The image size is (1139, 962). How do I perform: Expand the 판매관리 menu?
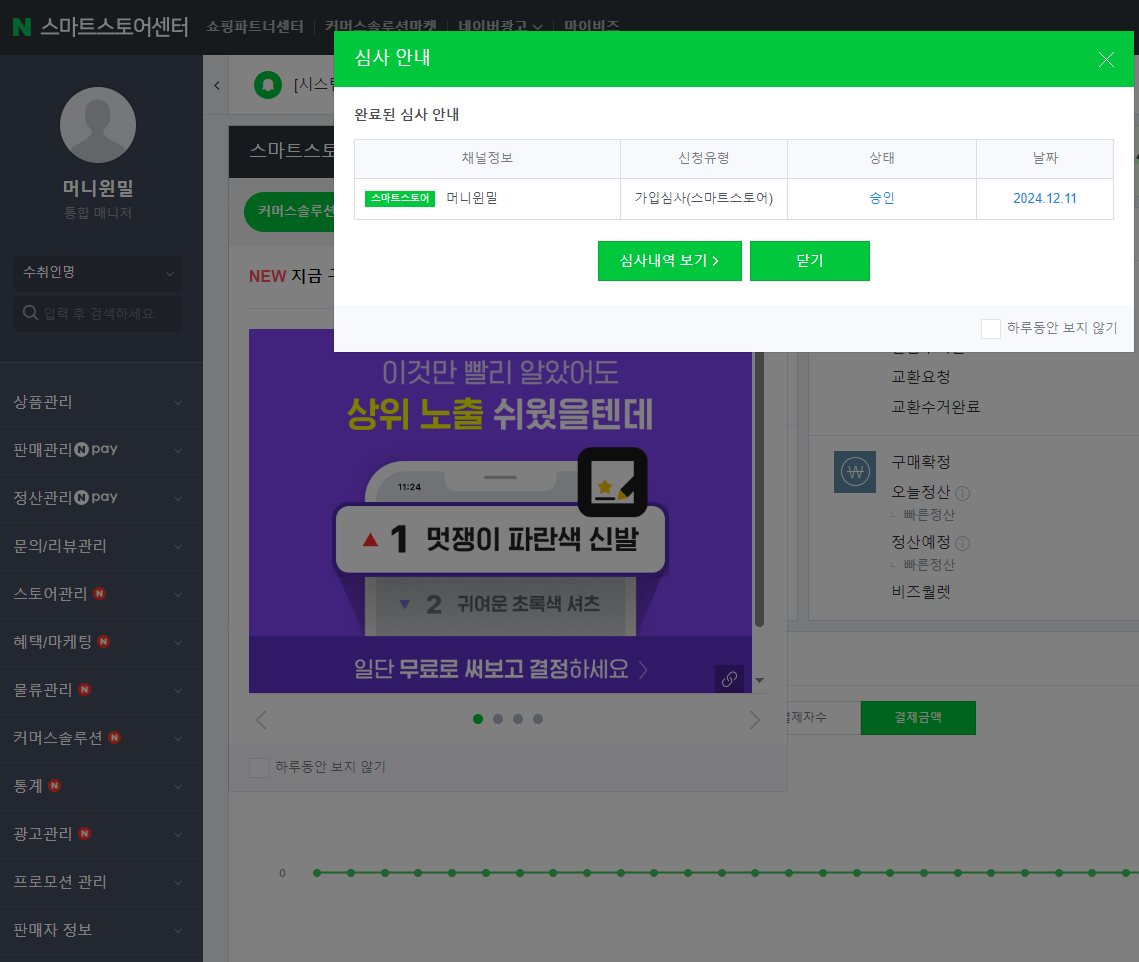click(101, 450)
